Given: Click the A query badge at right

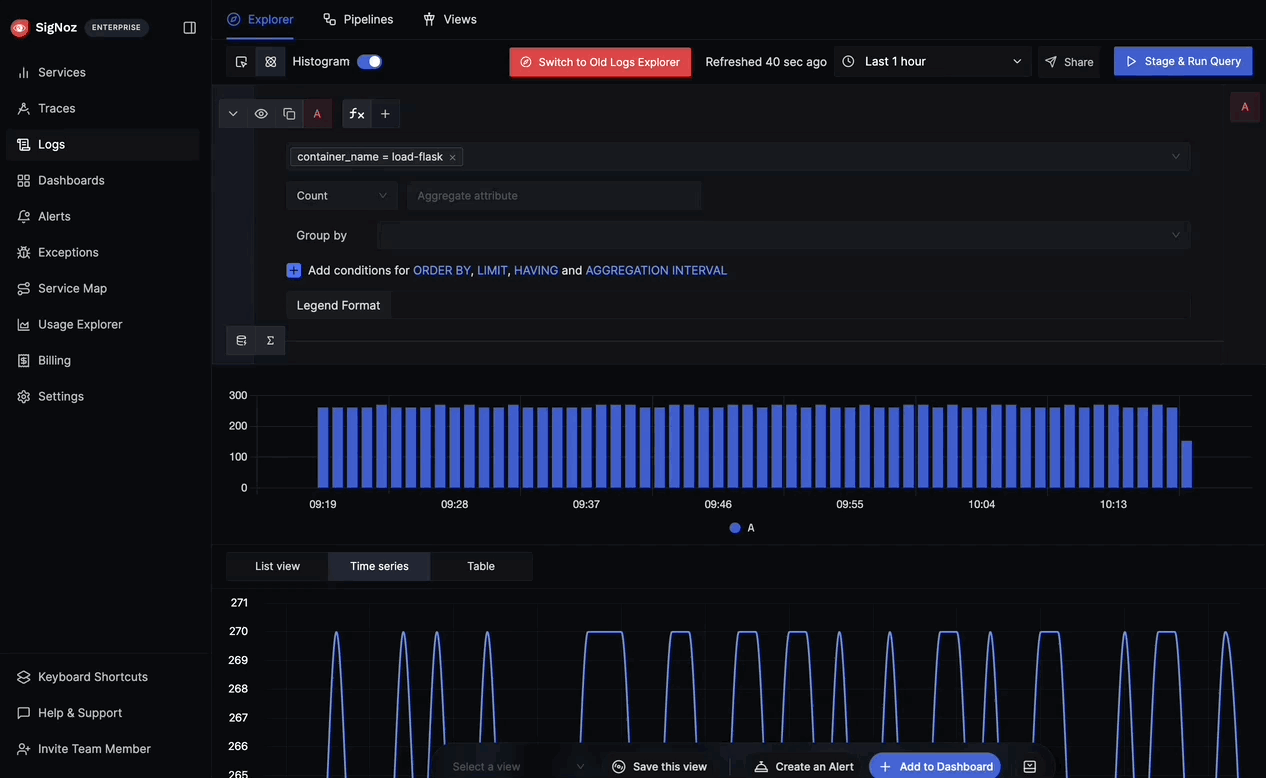Looking at the screenshot, I should (1245, 107).
